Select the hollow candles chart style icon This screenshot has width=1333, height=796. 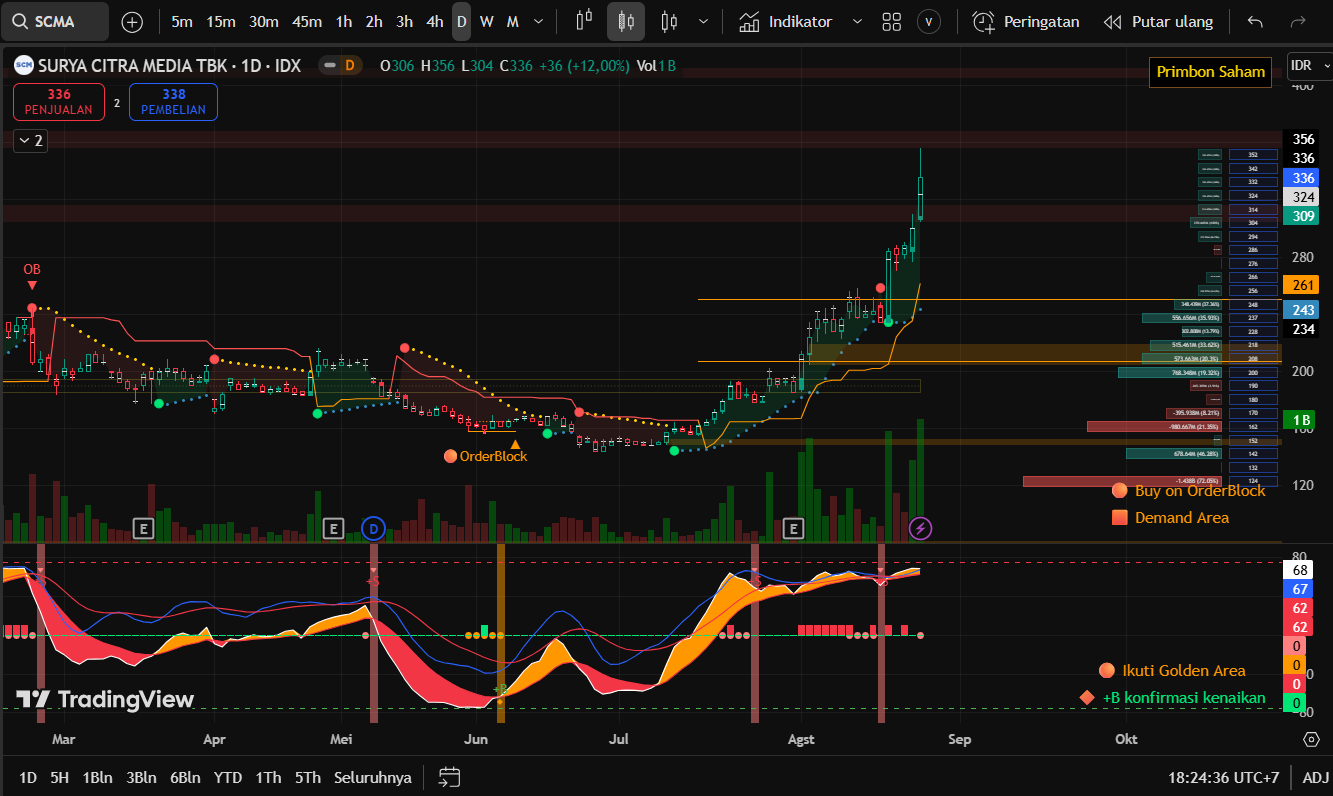click(x=669, y=21)
